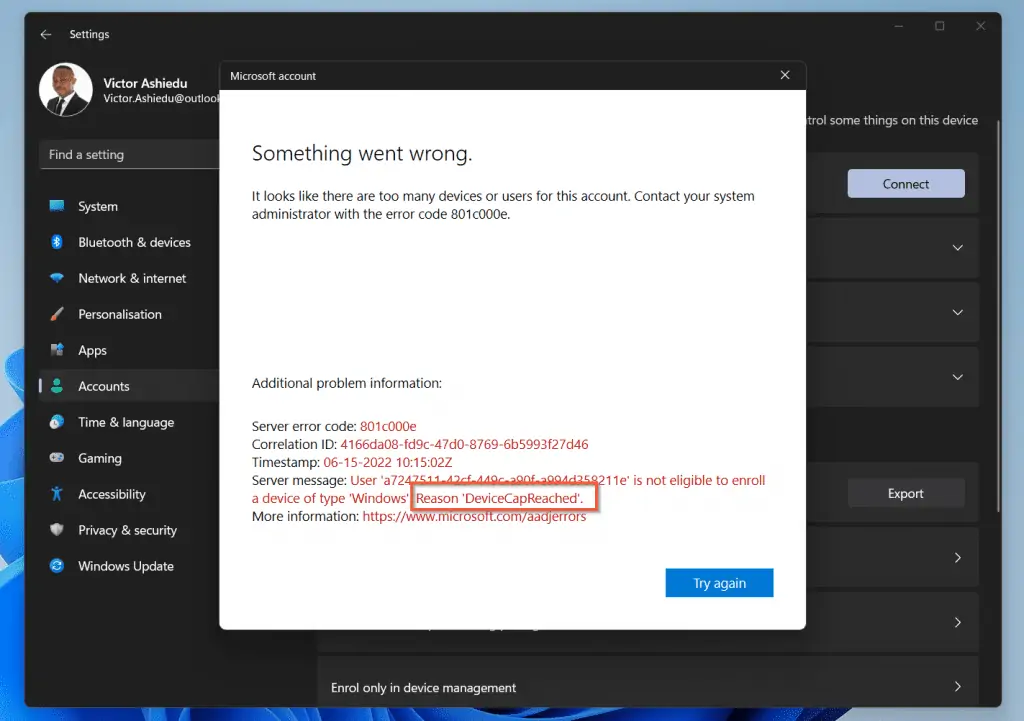
Task: Open Bluetooth & devices settings
Action: tap(129, 242)
